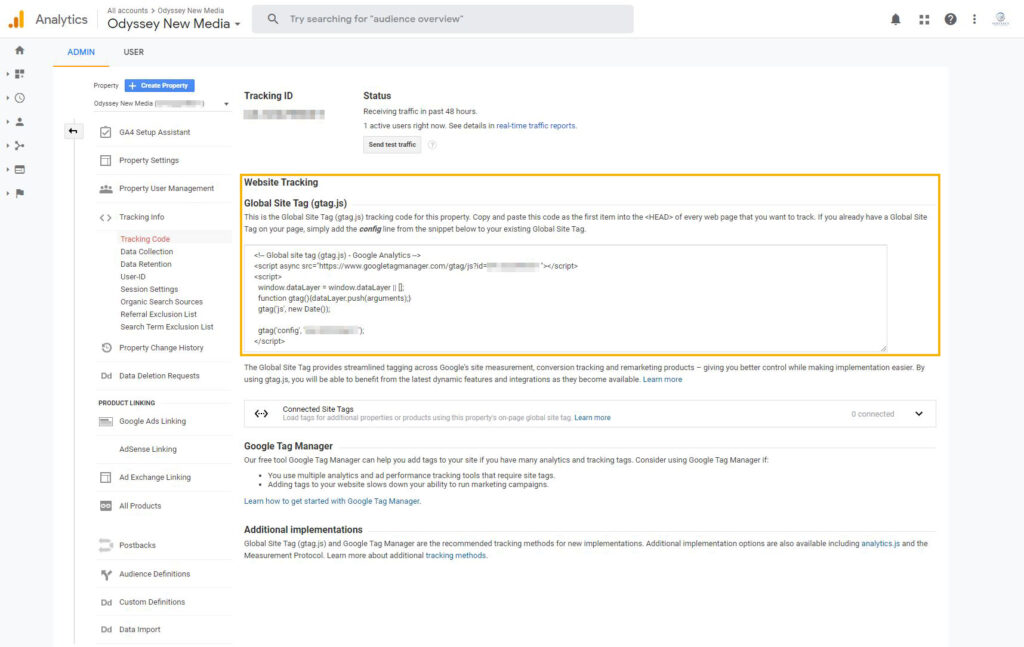Click the Home icon in left sidebar
This screenshot has height=647, width=1024.
point(19,50)
